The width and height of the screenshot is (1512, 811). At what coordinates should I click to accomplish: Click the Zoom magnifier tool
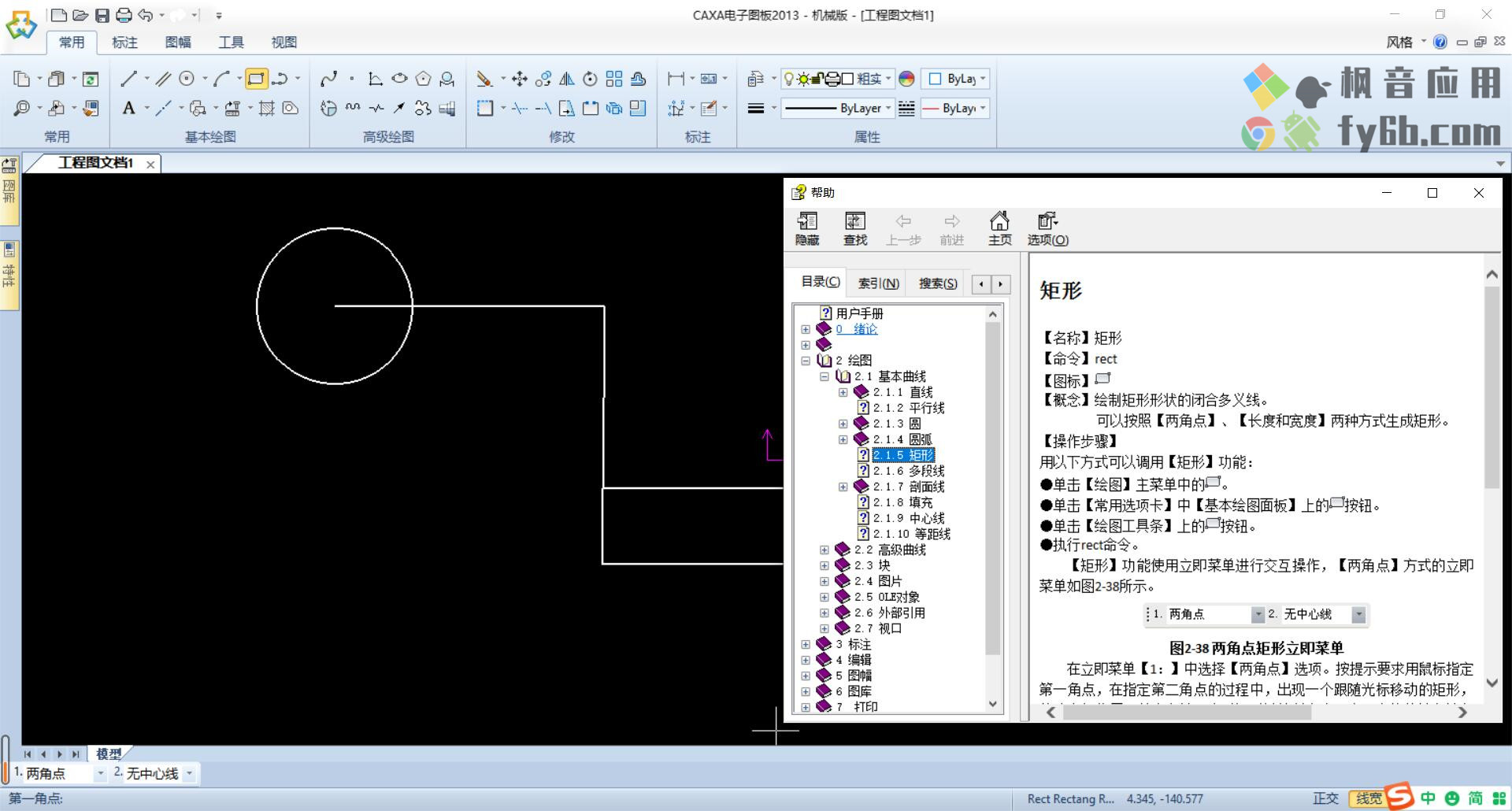coord(22,108)
